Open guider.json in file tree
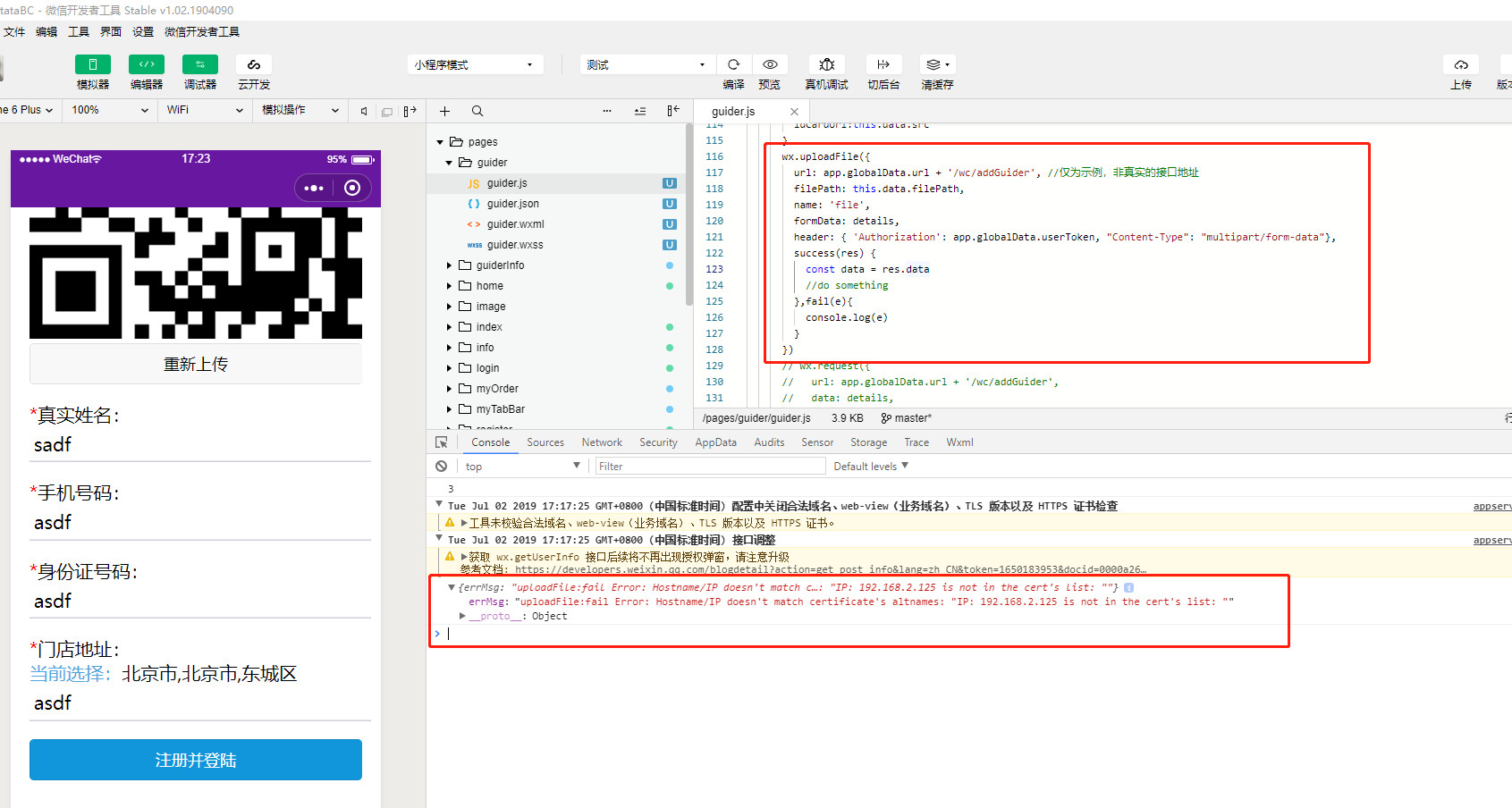This screenshot has width=1512, height=808. [x=512, y=204]
